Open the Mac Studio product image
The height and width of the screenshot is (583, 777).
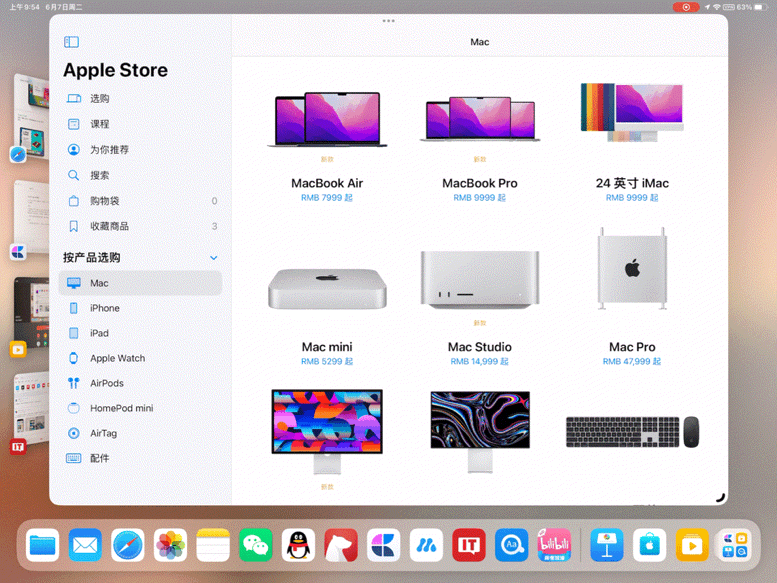coord(480,280)
